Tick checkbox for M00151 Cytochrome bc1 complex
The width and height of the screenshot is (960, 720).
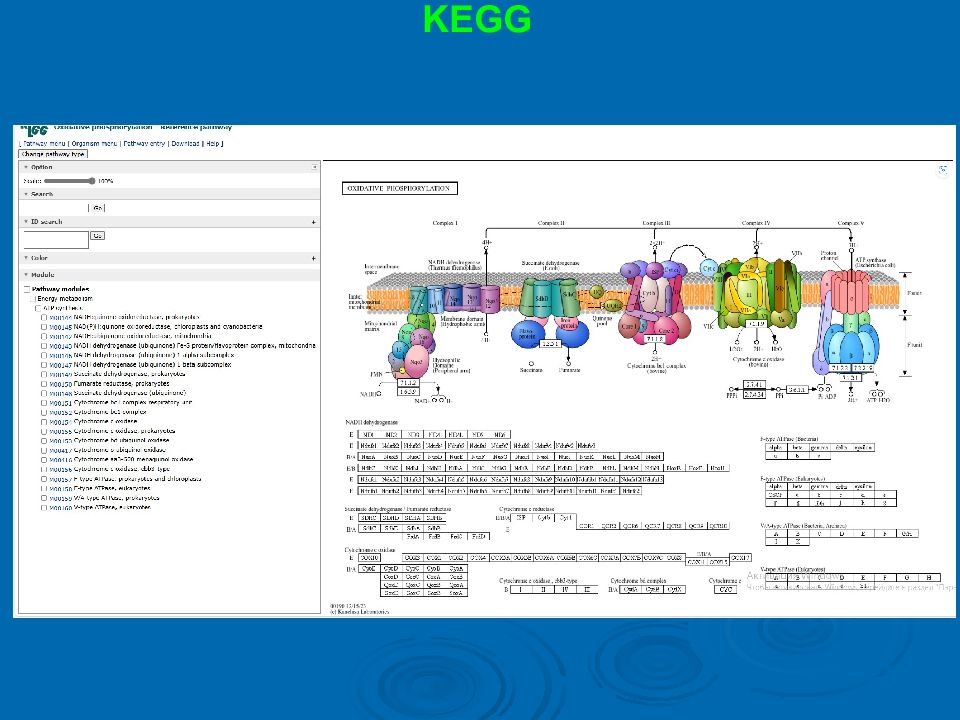click(44, 403)
